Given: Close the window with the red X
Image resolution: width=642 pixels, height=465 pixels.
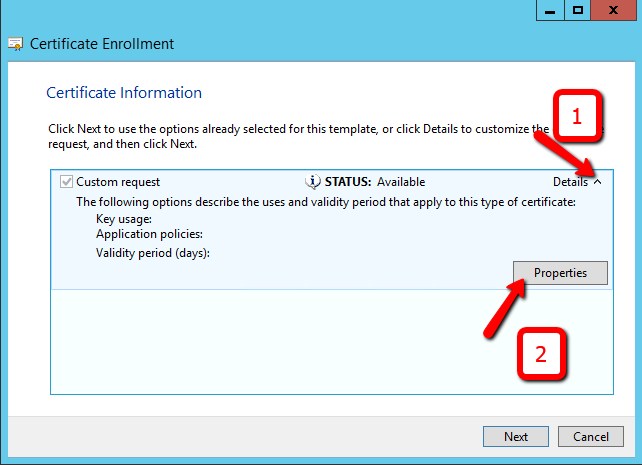Looking at the screenshot, I should pyautogui.click(x=615, y=10).
